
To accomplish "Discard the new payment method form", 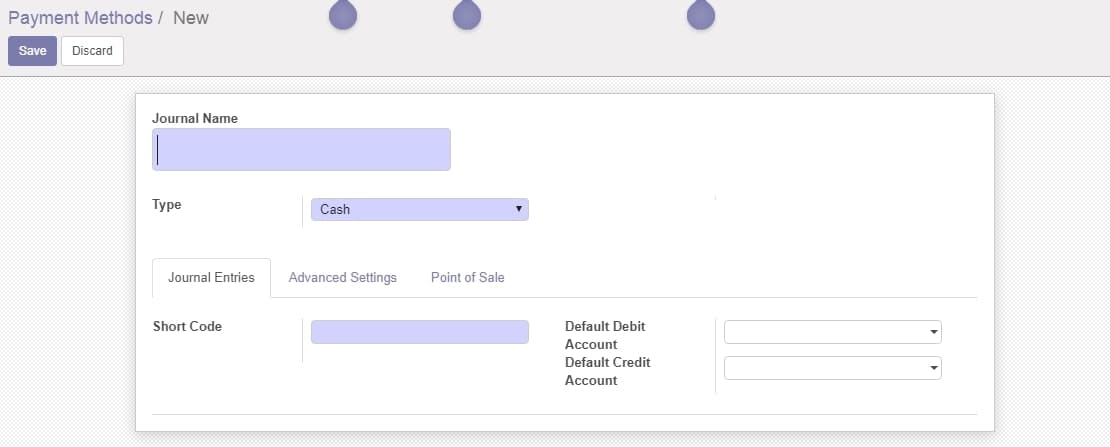I will pyautogui.click(x=92, y=51).
